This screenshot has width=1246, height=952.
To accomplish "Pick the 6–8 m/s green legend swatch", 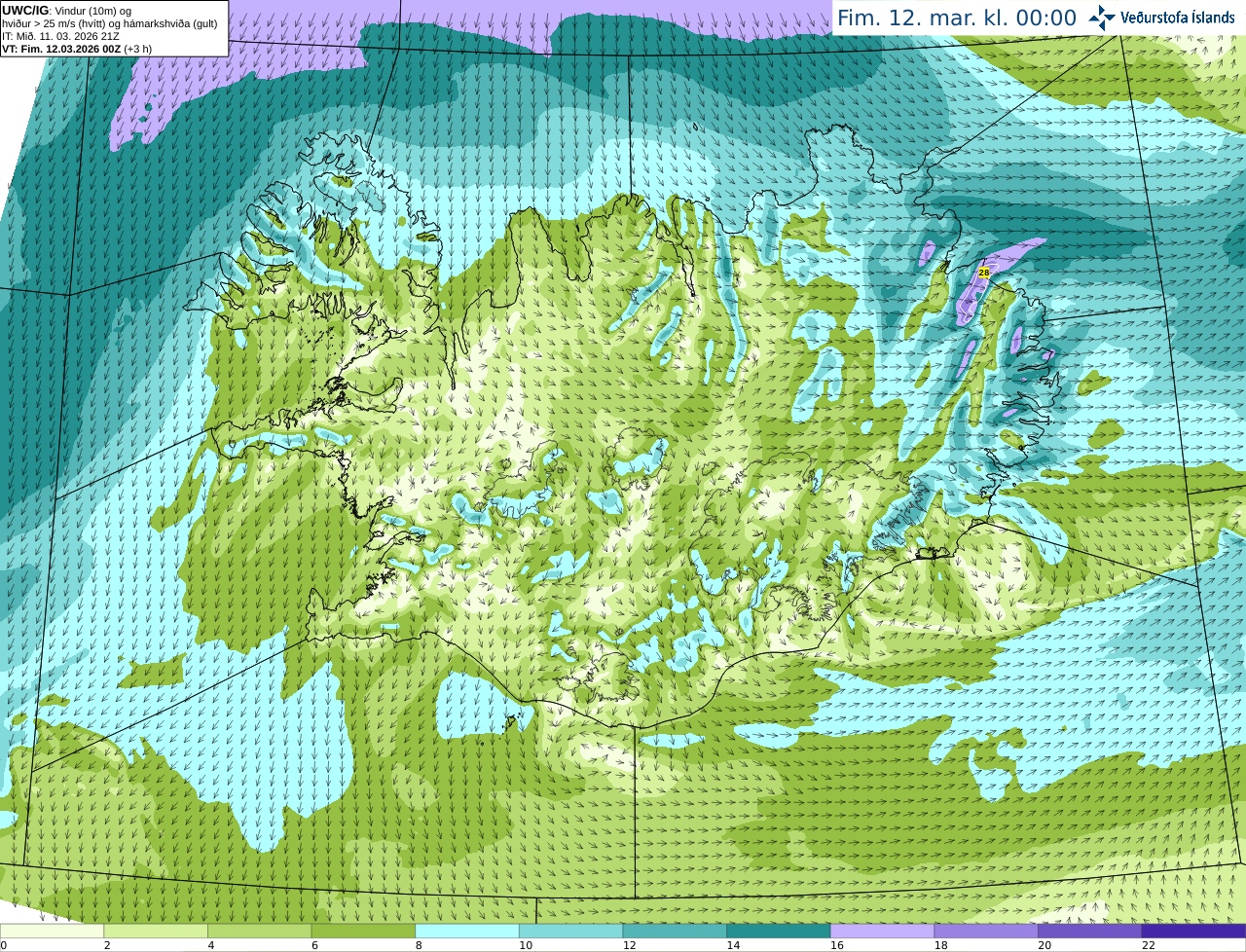I will (363, 932).
